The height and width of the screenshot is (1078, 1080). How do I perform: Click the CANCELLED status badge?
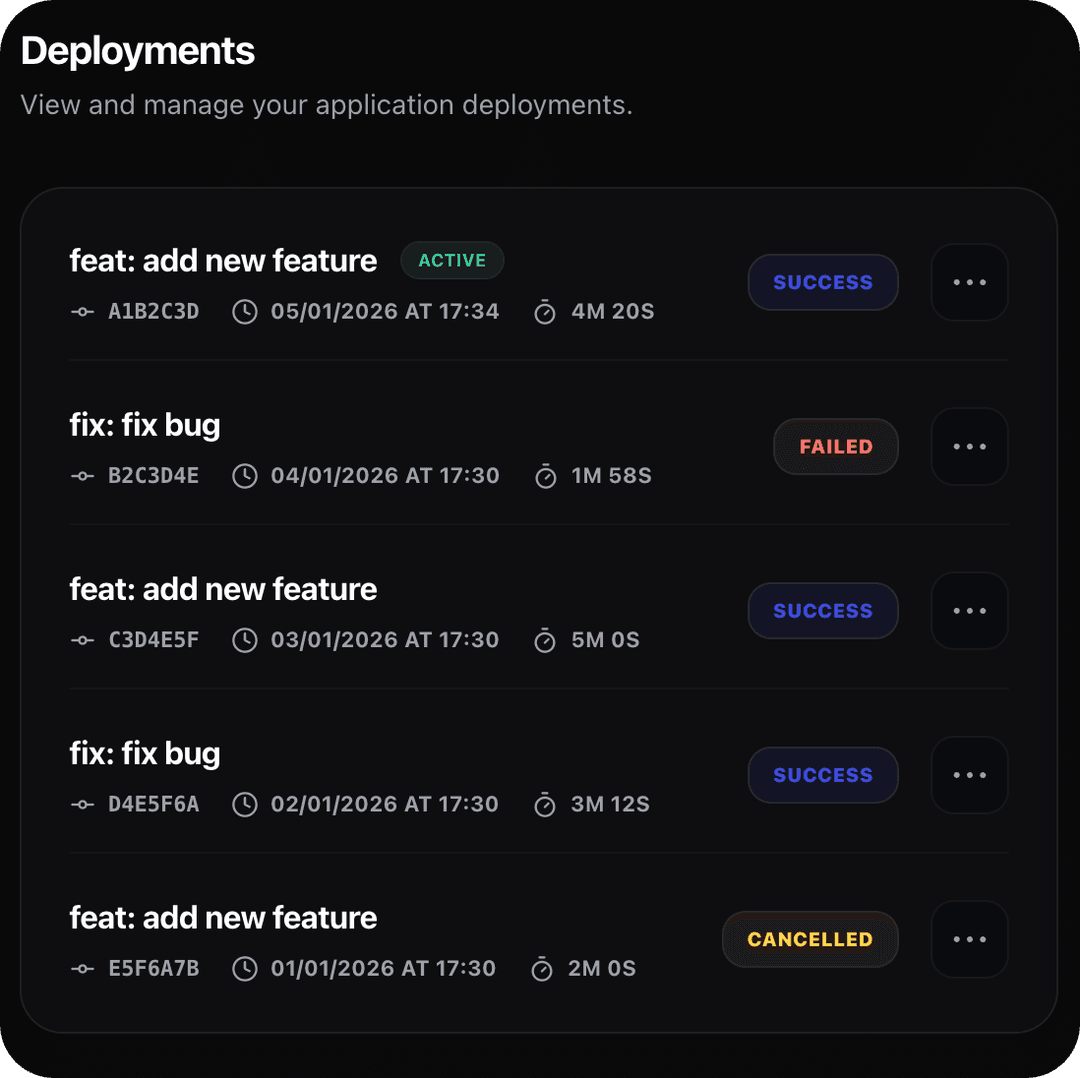pyautogui.click(x=810, y=939)
